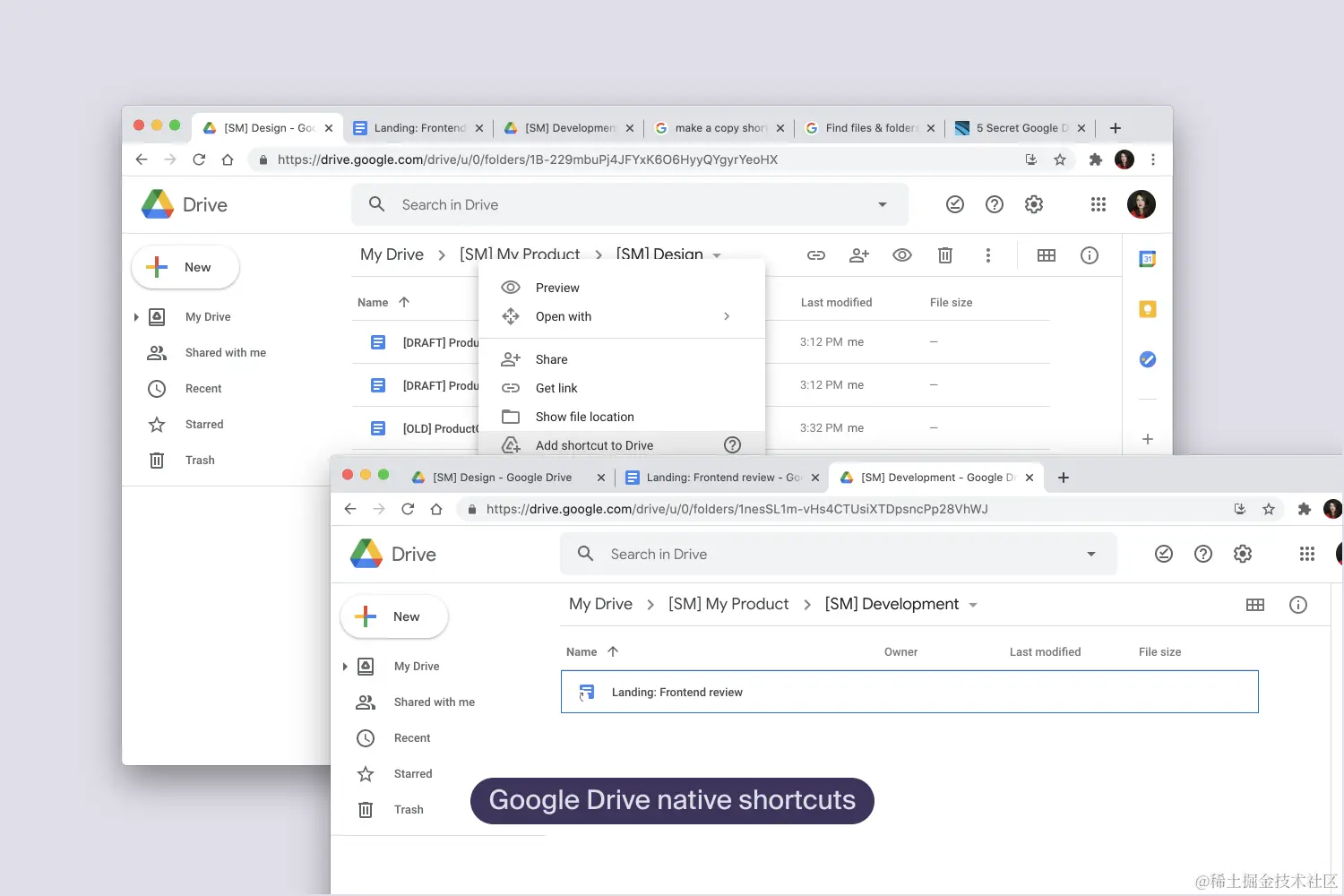Viewport: 1344px width, 896px height.
Task: Click the offline ready checkmark icon in the Development window
Action: tap(1164, 554)
